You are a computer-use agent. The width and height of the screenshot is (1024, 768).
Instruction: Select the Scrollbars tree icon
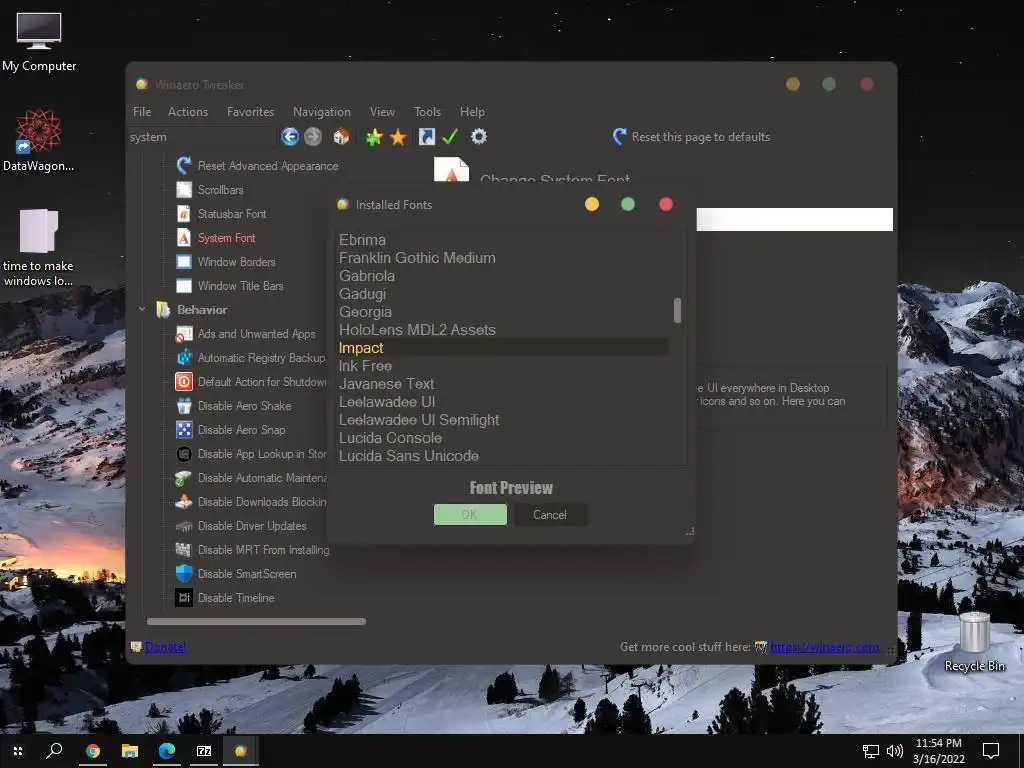[x=184, y=190]
